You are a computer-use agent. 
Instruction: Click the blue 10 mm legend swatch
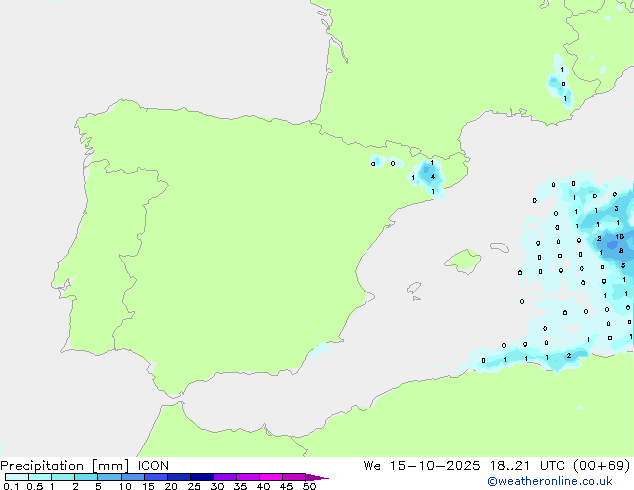click(x=132, y=478)
